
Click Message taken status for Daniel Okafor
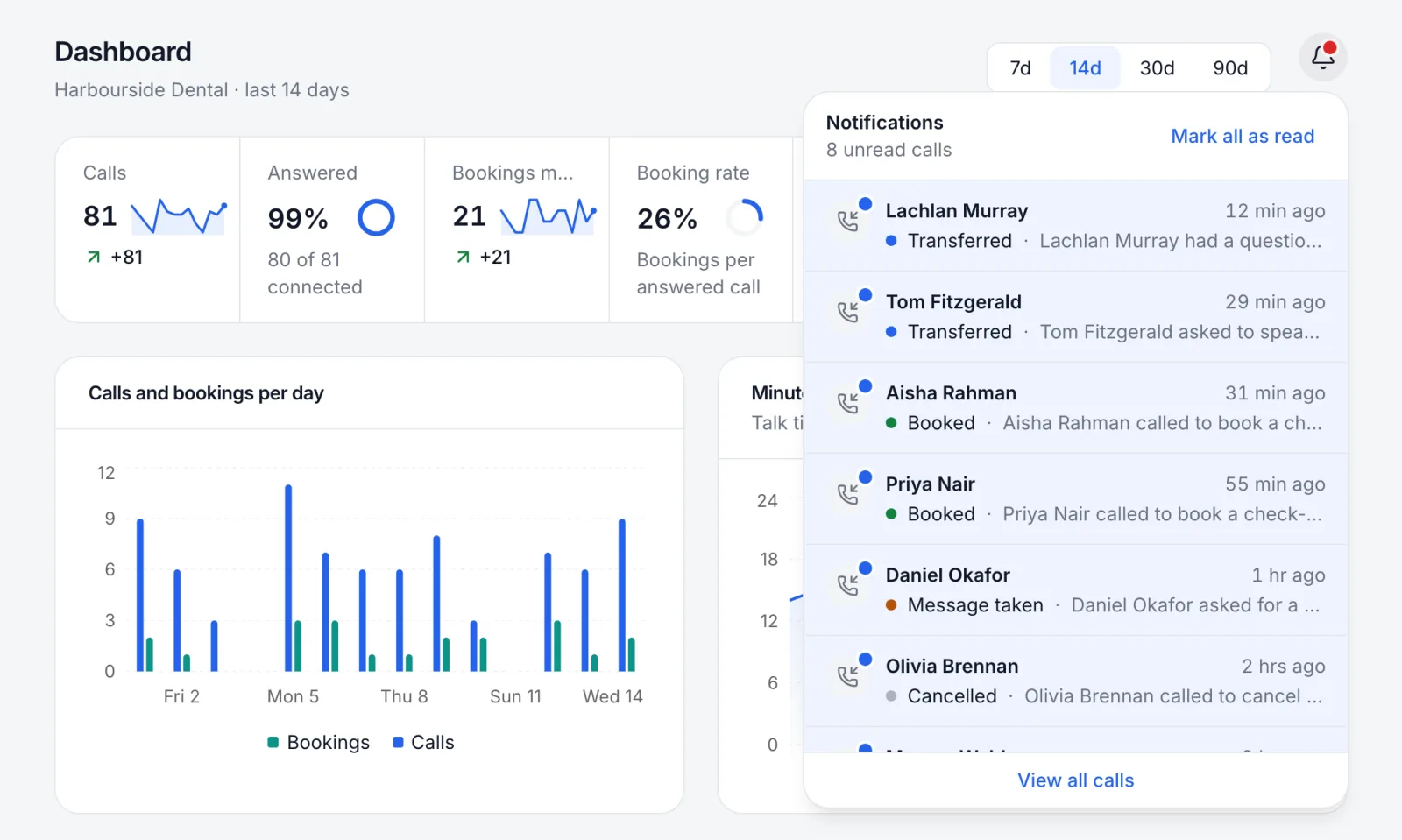[x=965, y=605]
